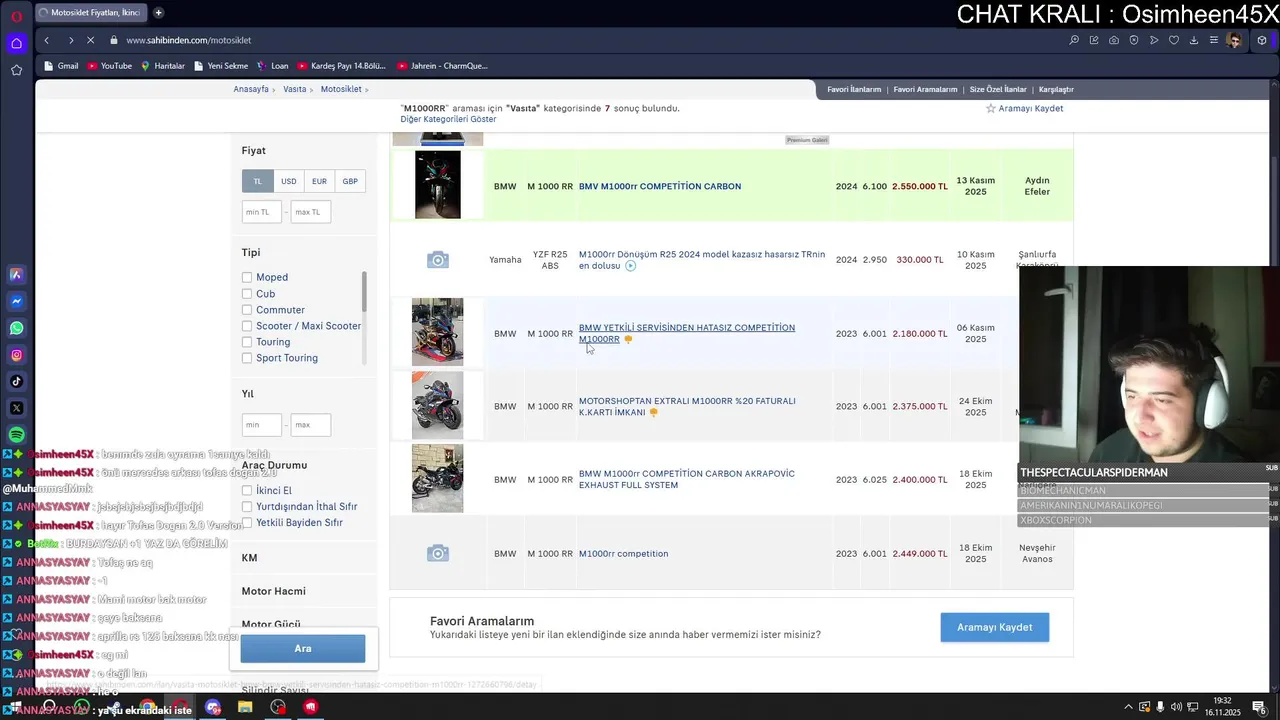Image resolution: width=1280 pixels, height=720 pixels.
Task: Click Aramayı Kaydet blue button
Action: coord(994,627)
